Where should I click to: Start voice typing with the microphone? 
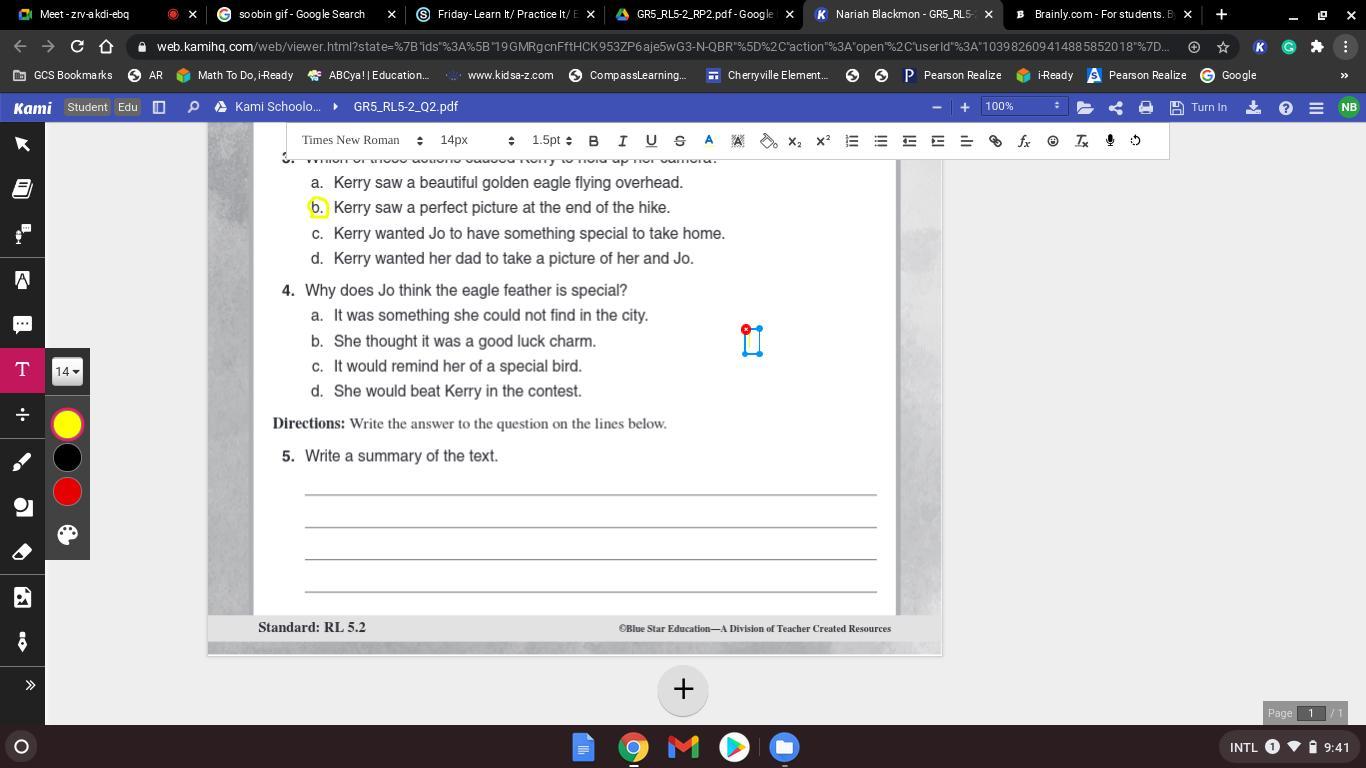coord(1110,141)
